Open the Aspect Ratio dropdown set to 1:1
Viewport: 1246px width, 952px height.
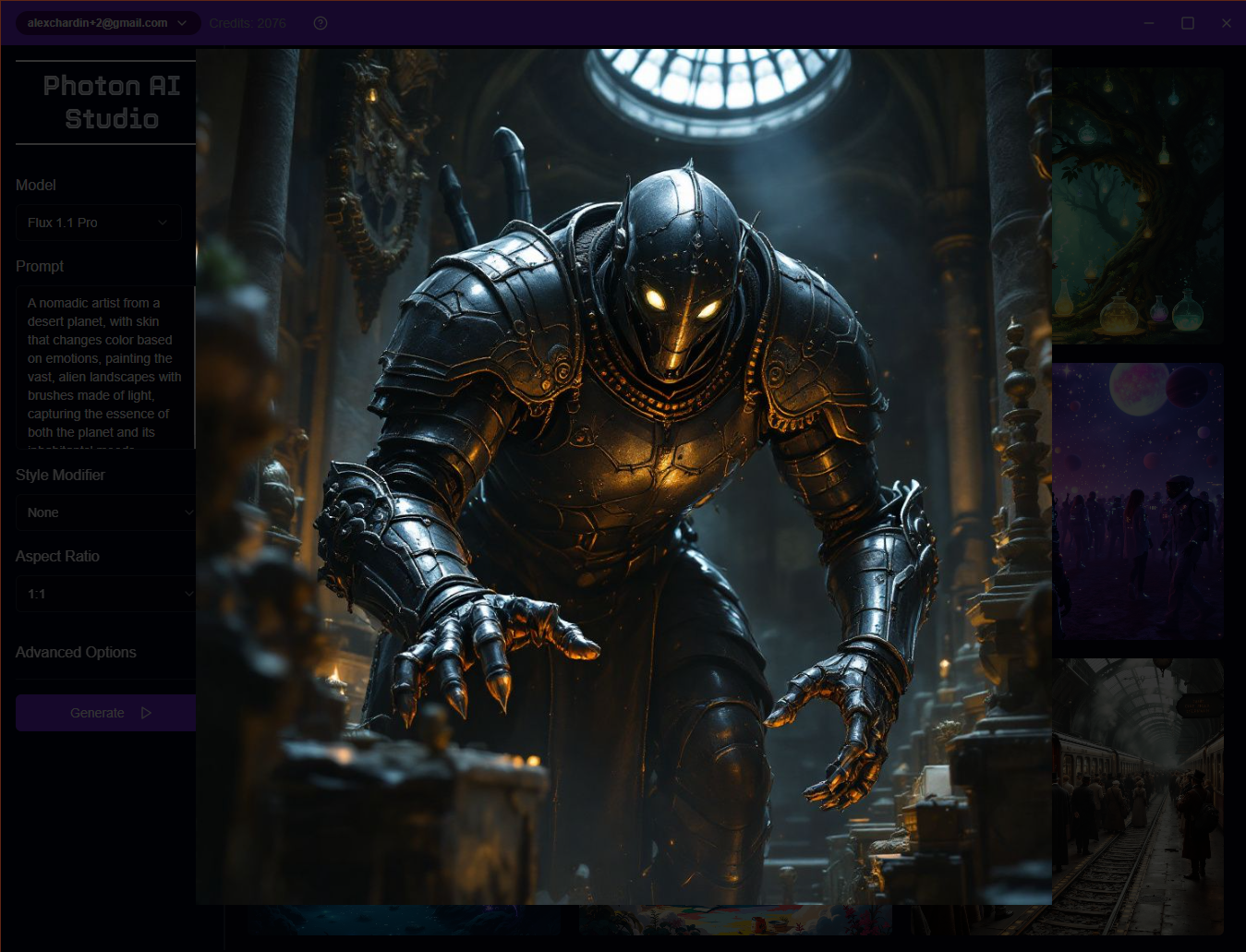click(x=106, y=593)
